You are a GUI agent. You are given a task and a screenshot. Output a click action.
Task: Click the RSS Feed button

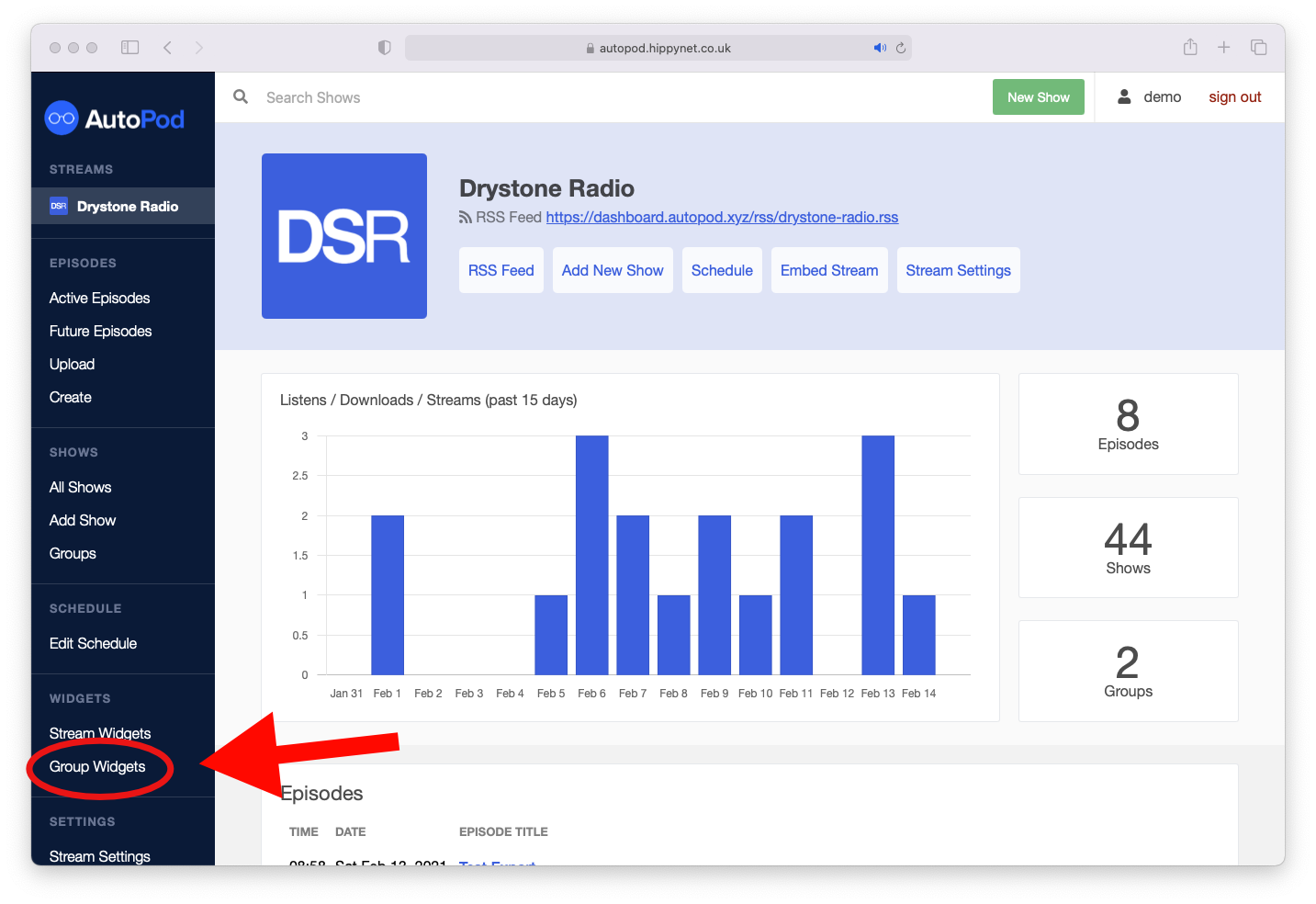point(501,270)
